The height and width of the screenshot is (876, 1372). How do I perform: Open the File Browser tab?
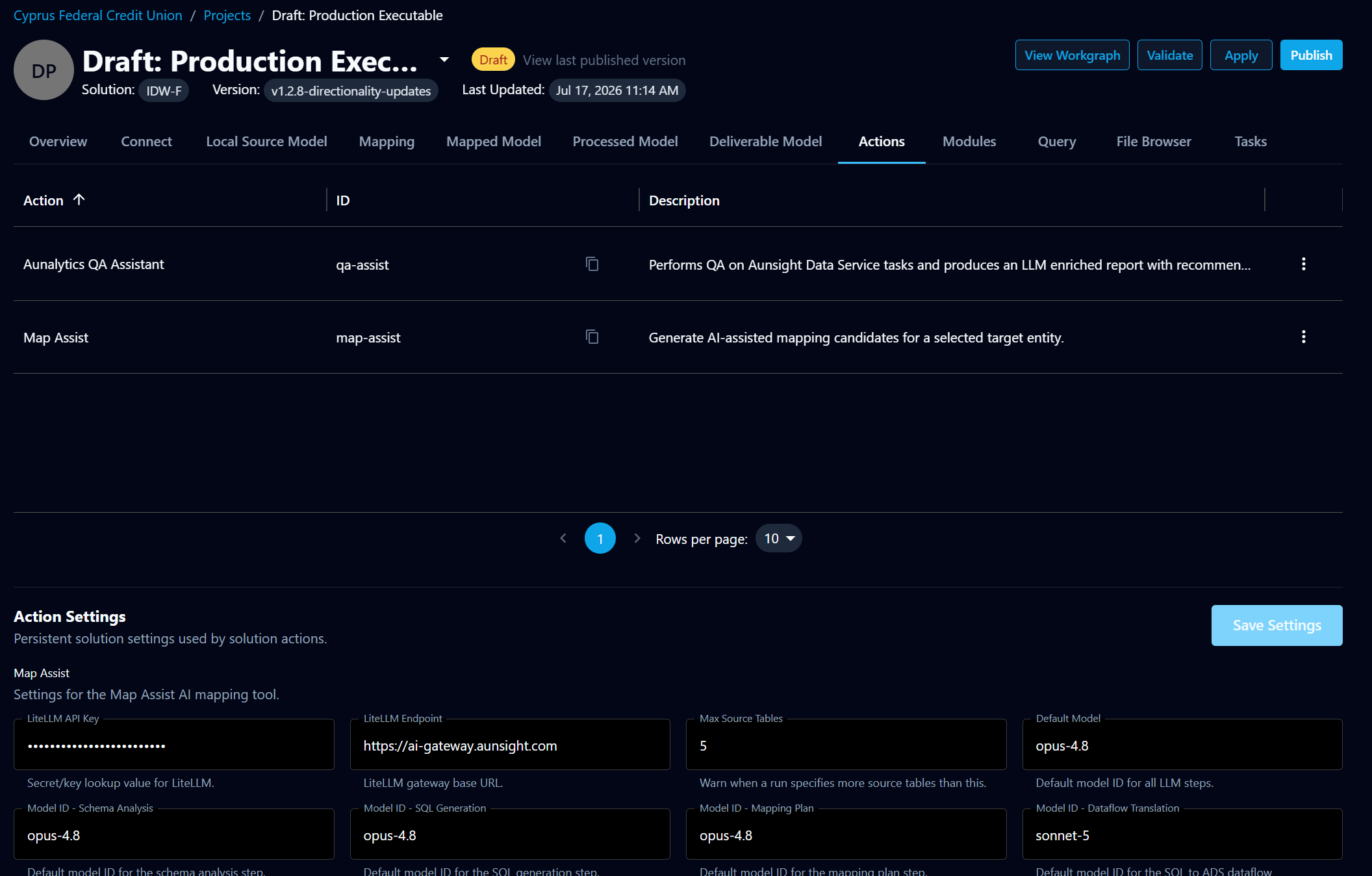pyautogui.click(x=1154, y=141)
